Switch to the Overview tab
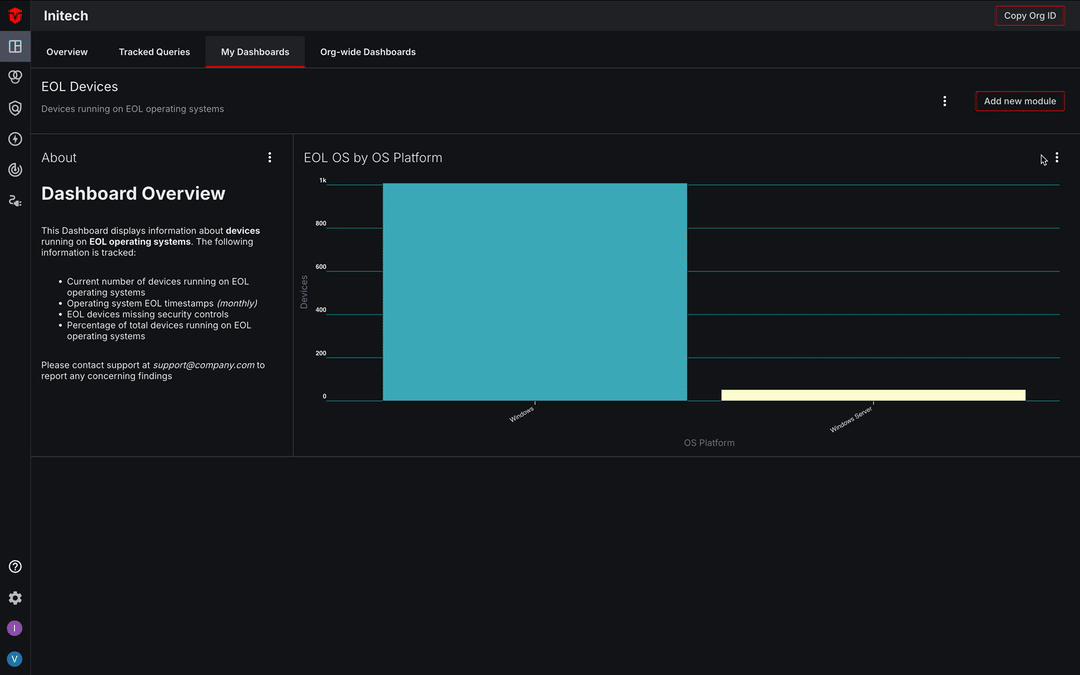Image resolution: width=1080 pixels, height=675 pixels. tap(67, 52)
